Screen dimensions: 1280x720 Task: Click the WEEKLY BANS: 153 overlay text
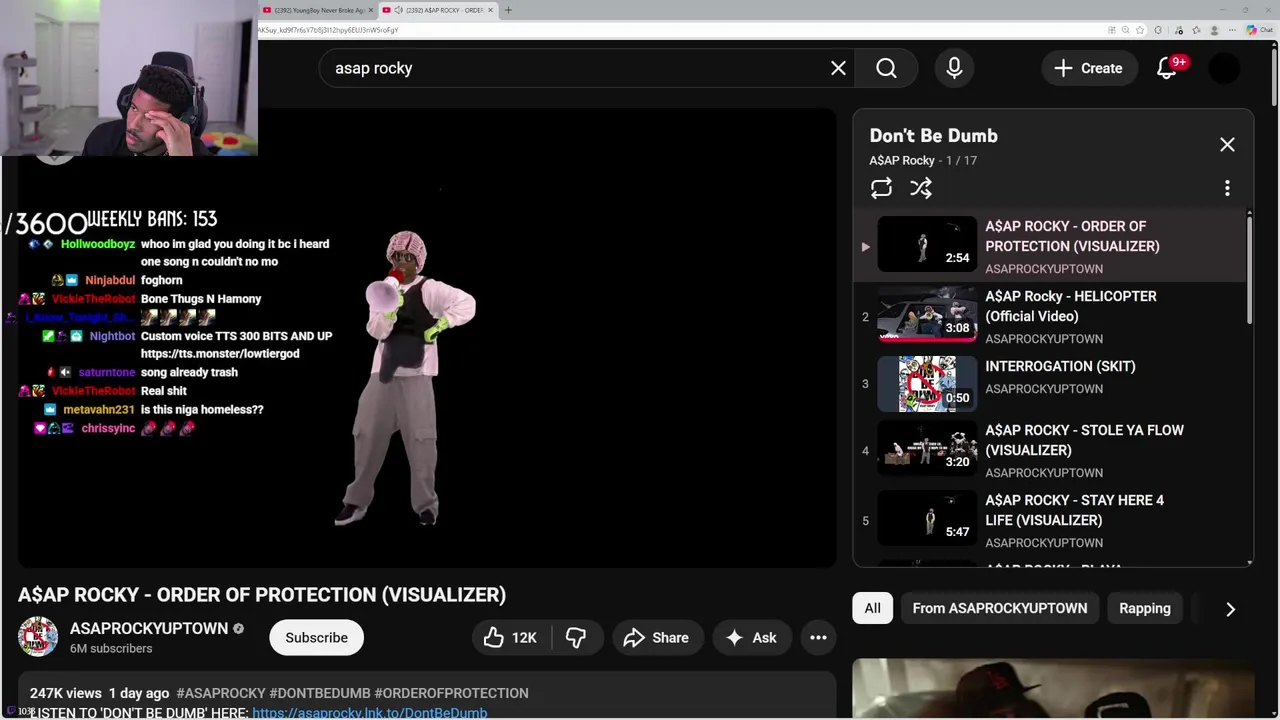coord(152,219)
